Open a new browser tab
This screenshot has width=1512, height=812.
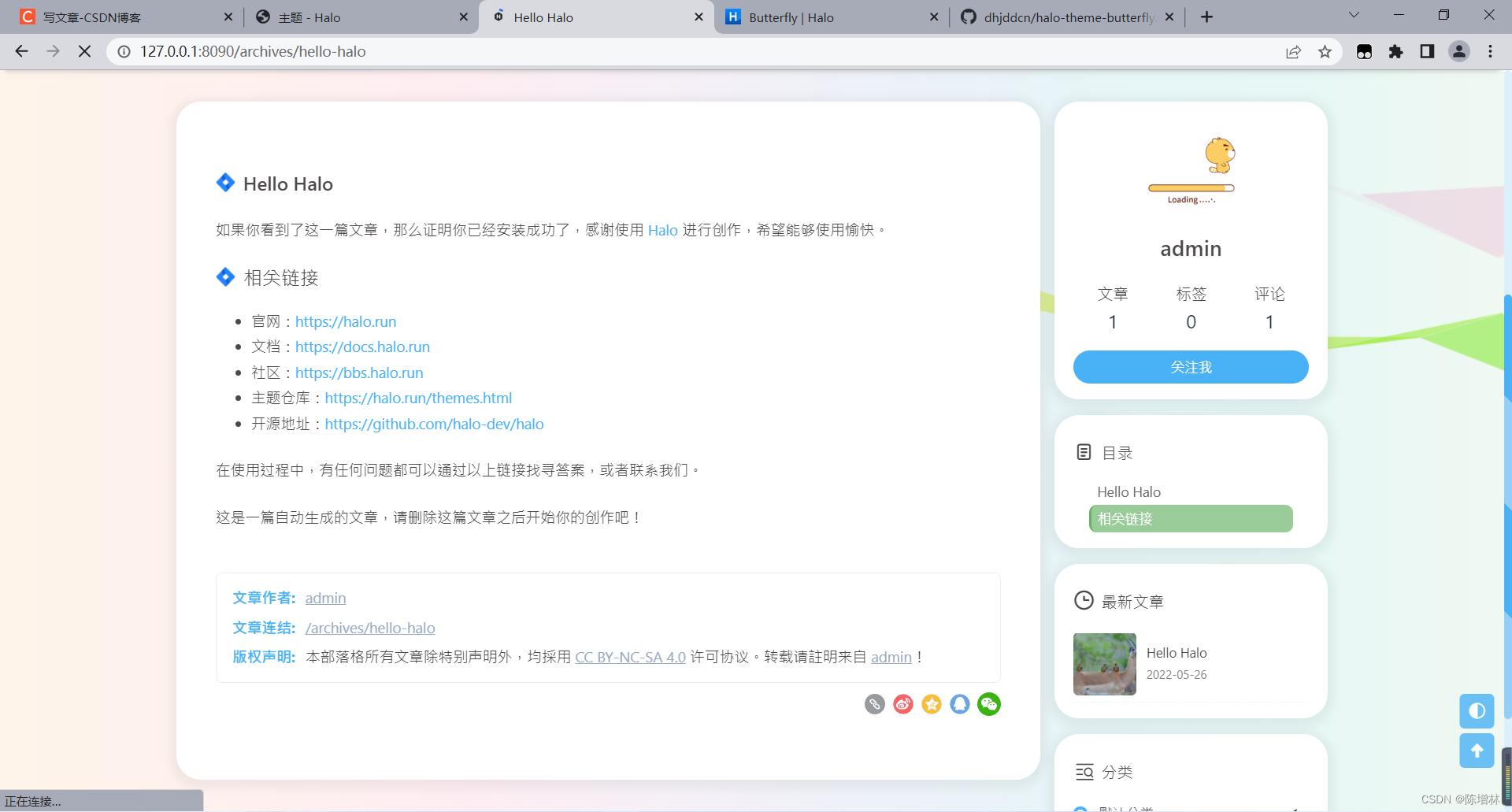(x=1206, y=17)
